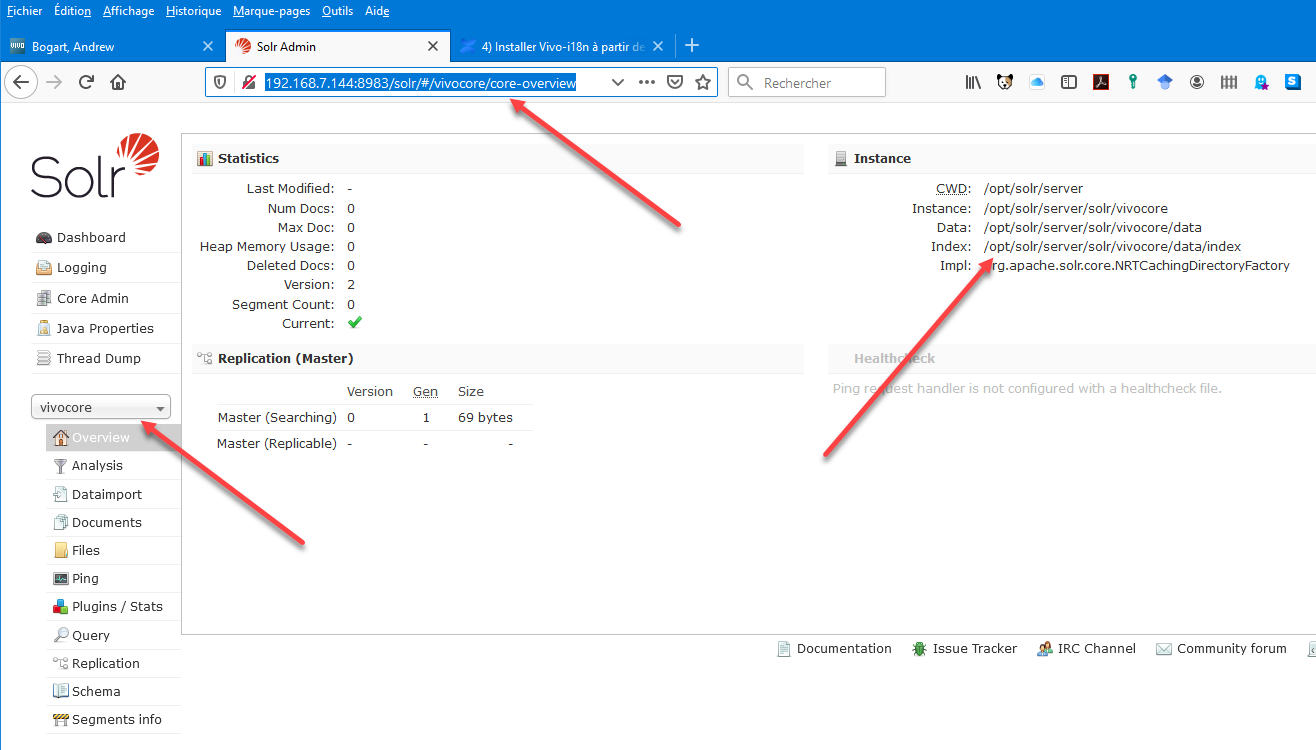Click the green key extension icon
This screenshot has width=1316, height=750.
pos(1133,82)
